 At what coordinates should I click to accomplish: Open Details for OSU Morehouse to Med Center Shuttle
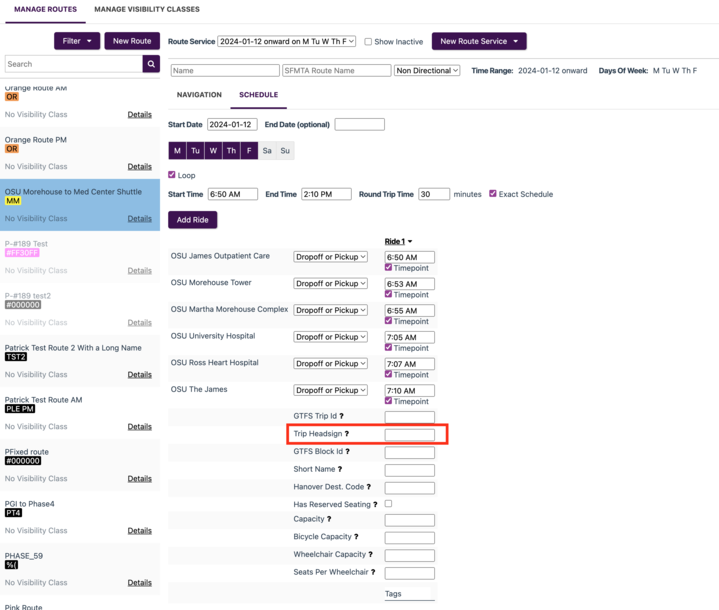[139, 219]
